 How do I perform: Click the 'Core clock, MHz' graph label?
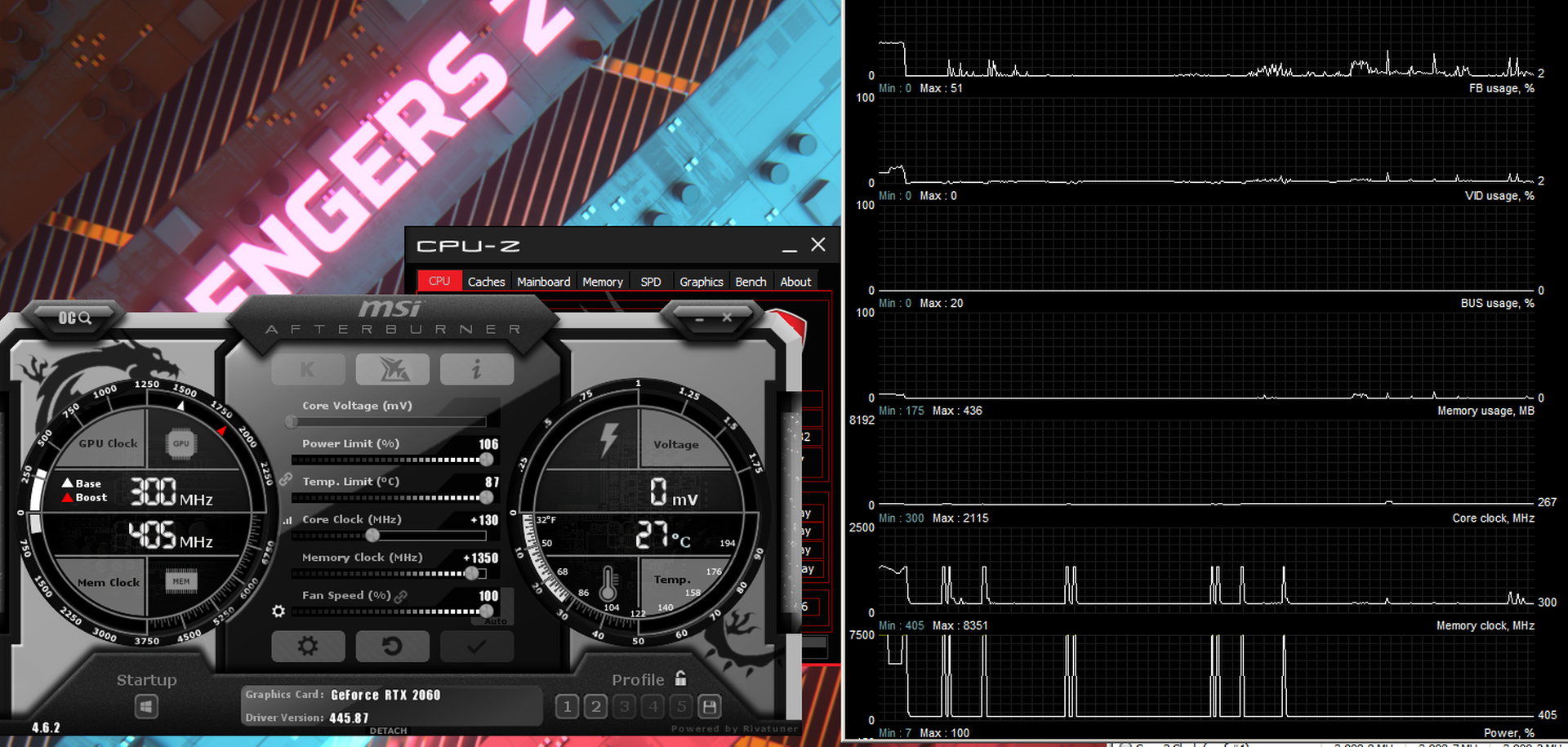coord(1493,518)
